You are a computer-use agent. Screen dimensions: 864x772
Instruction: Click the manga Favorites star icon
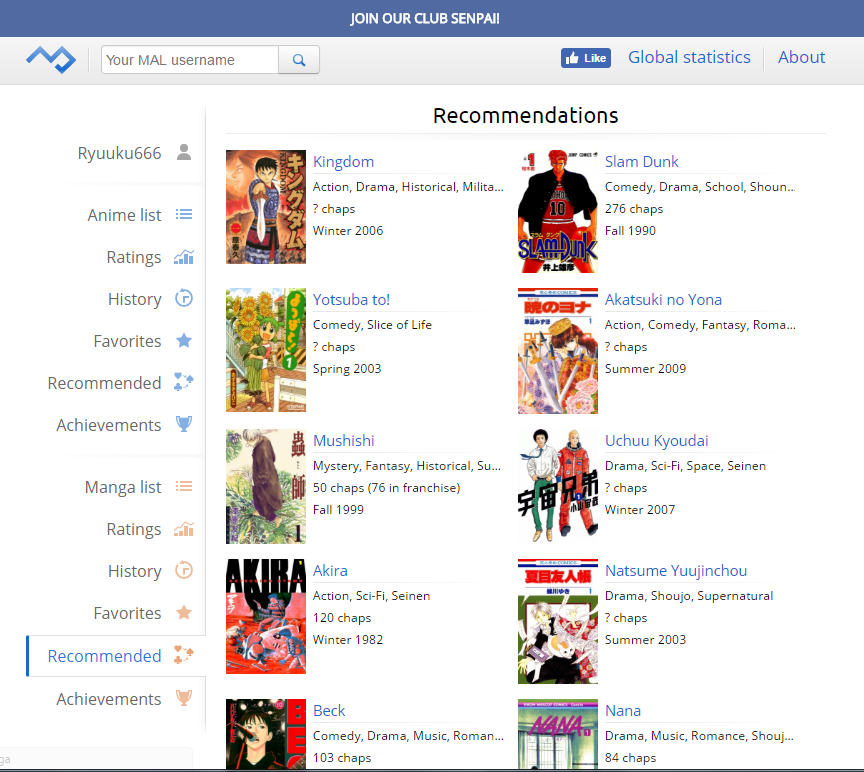click(x=184, y=612)
